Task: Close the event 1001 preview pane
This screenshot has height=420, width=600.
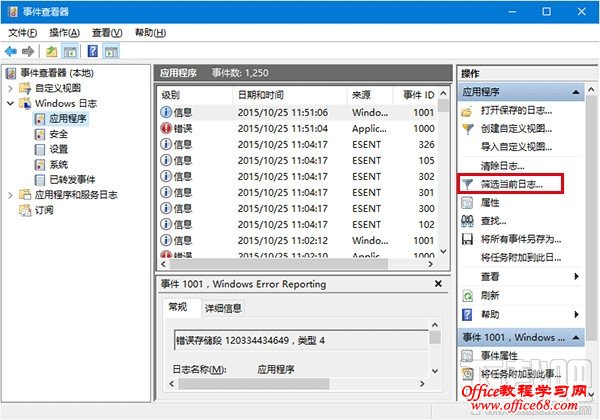Action: [x=439, y=283]
